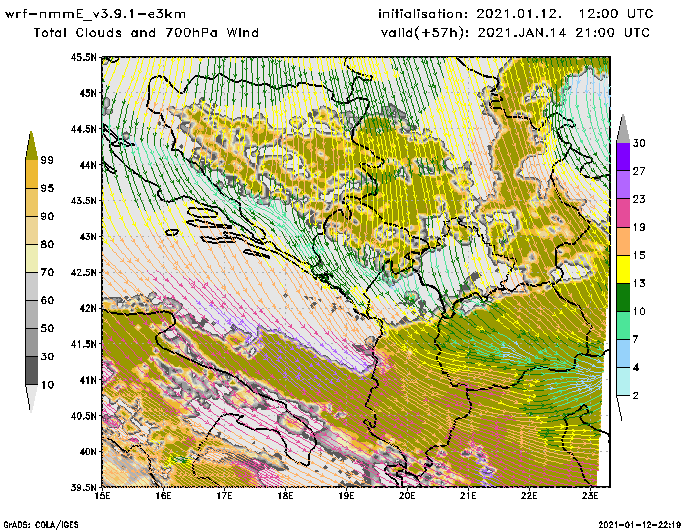Select the 95–99 orange cloud legend swatch

(31, 174)
